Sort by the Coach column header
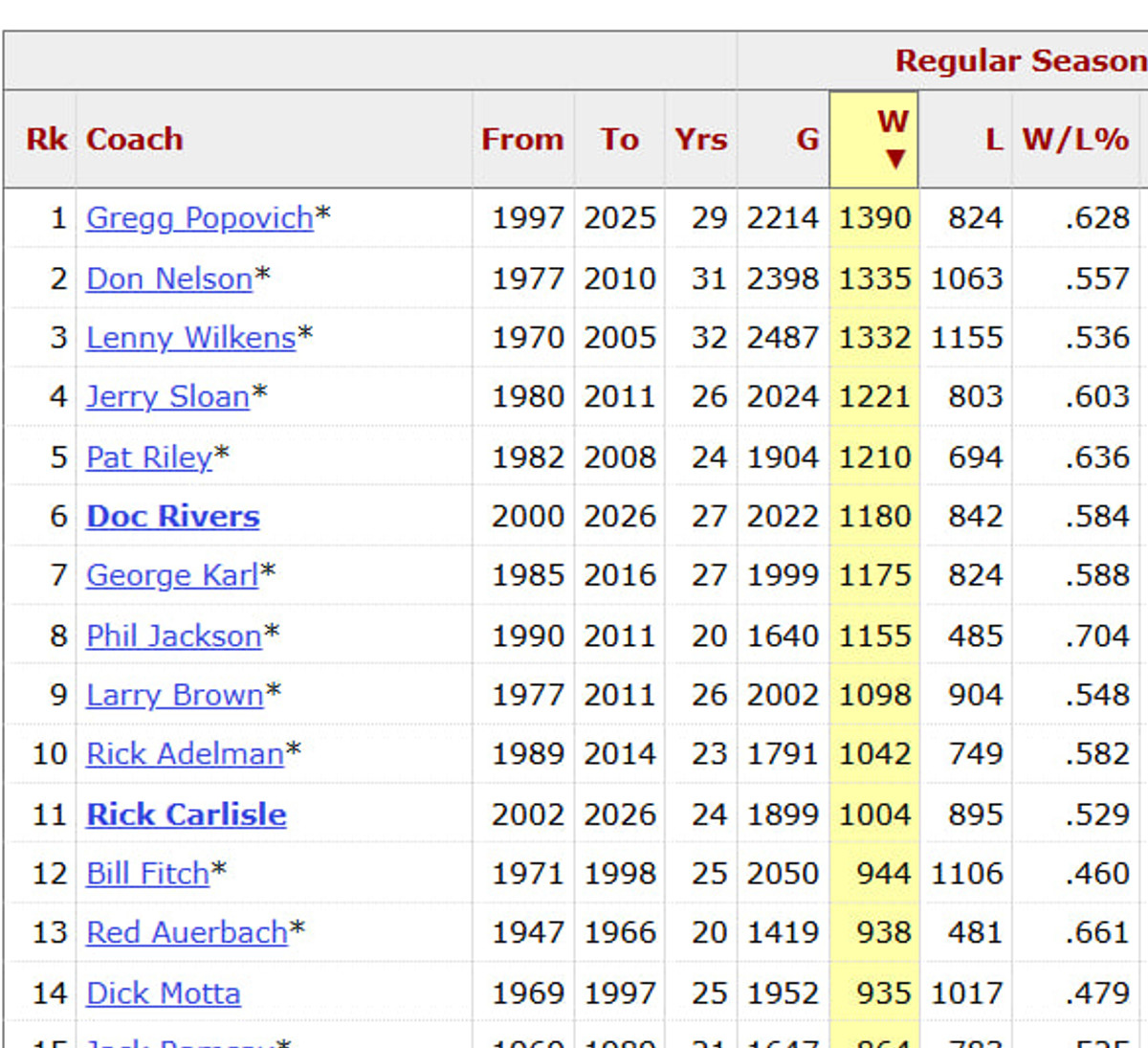 [135, 140]
